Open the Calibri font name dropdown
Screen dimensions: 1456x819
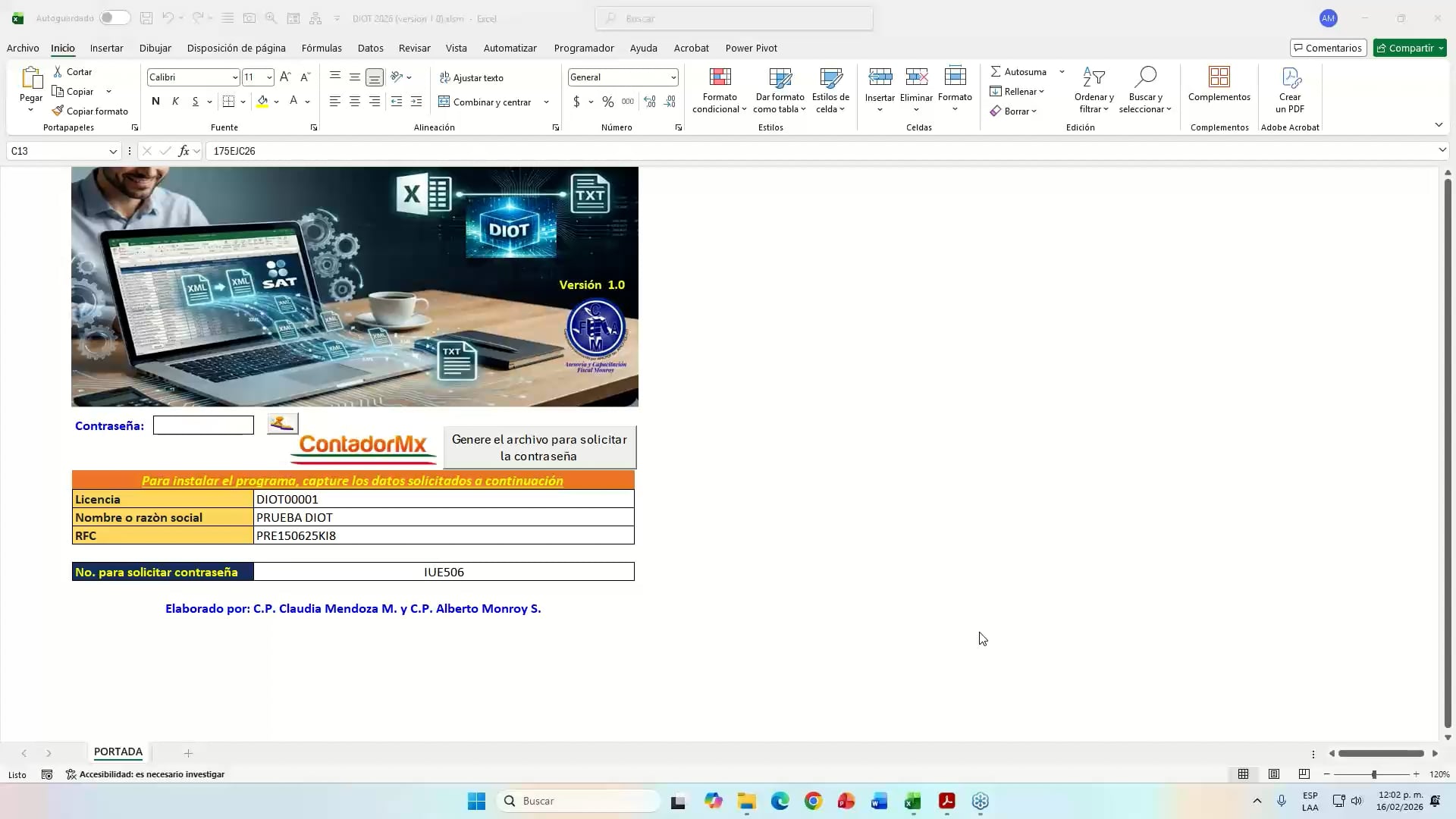click(x=234, y=77)
